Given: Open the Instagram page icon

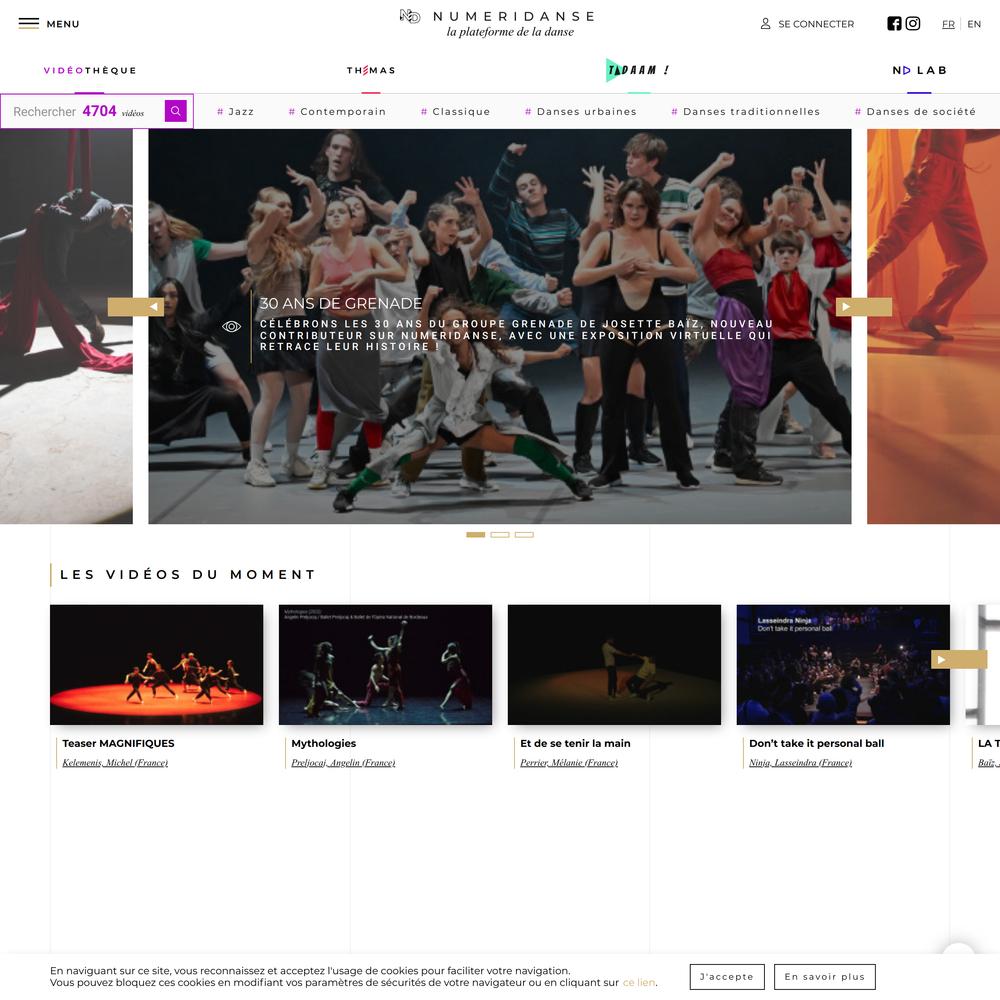Looking at the screenshot, I should pyautogui.click(x=913, y=24).
